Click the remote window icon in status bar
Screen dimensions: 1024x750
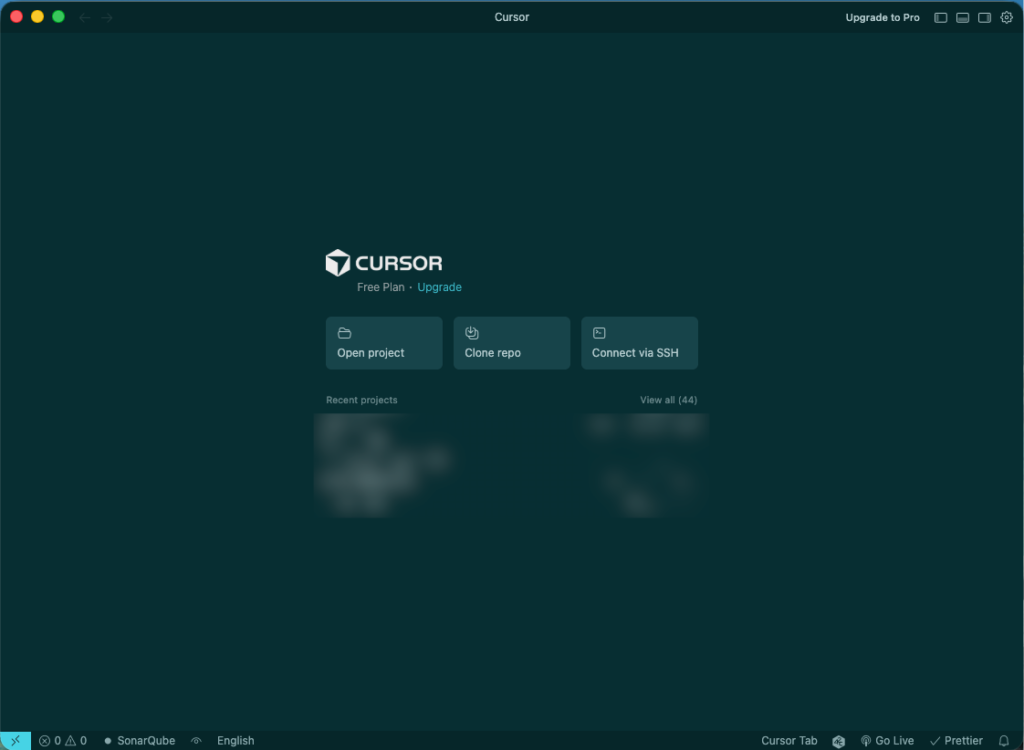point(15,740)
